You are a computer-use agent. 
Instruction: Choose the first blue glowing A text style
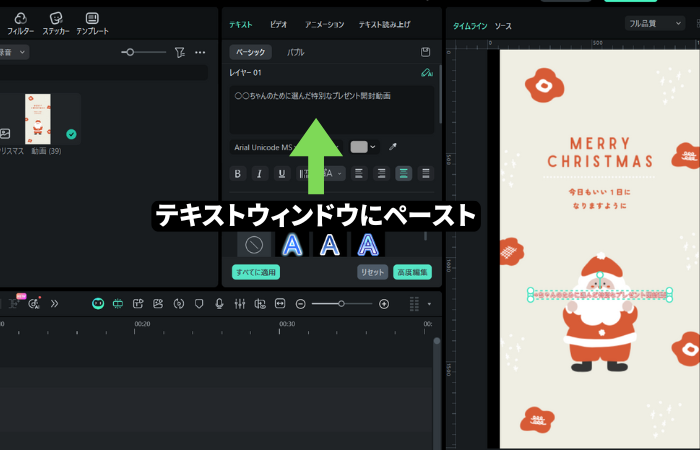tap(292, 245)
